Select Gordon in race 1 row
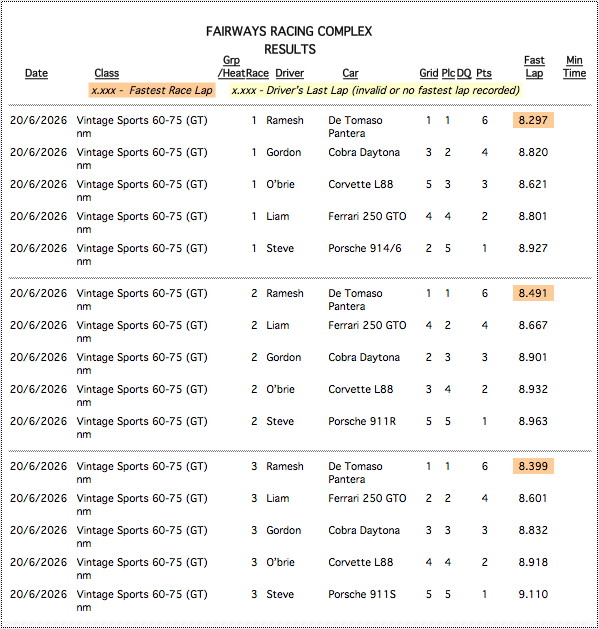Screen dimensions: 599x629 click(x=284, y=152)
